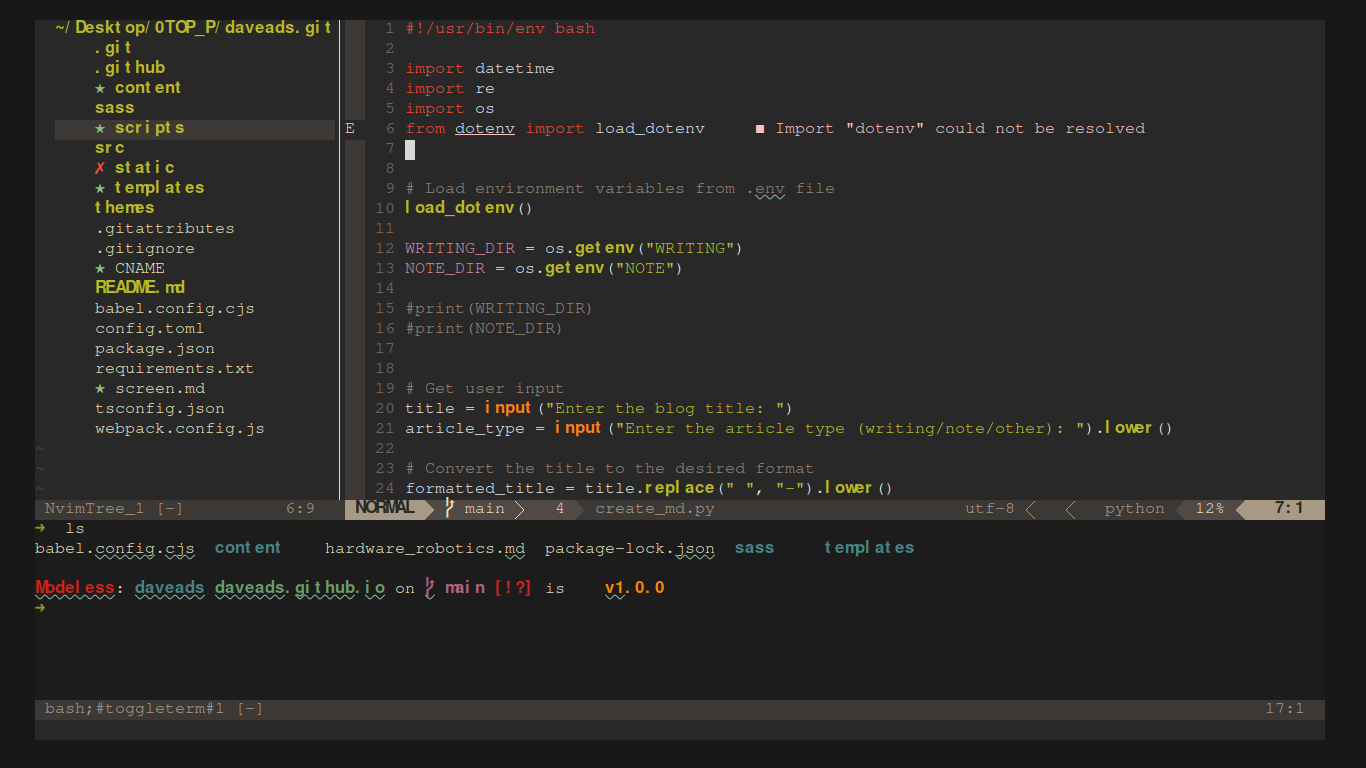Open README.md in the file tree

click(140, 288)
